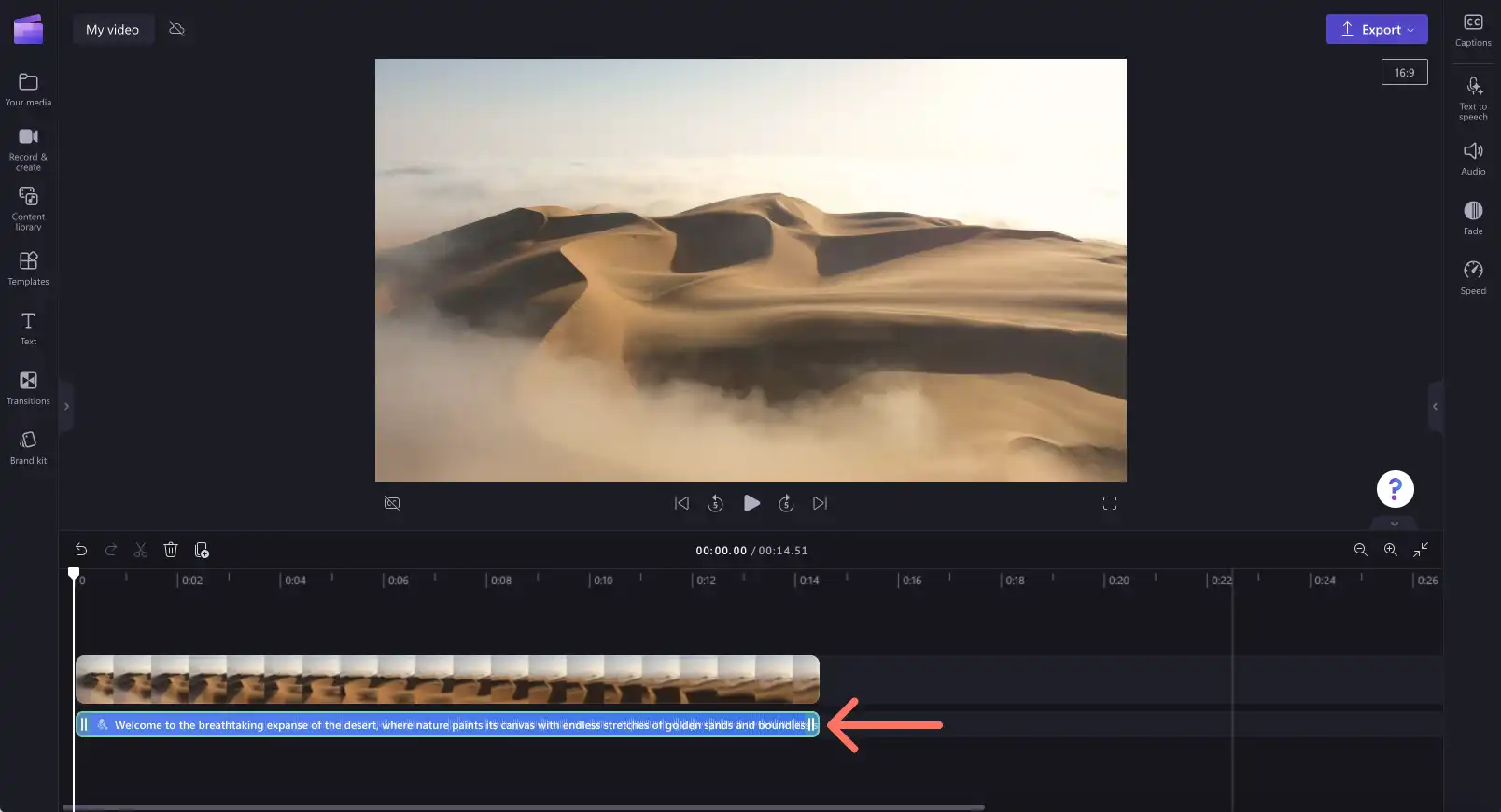Select the desert video clip thumbnail
The width and height of the screenshot is (1501, 812).
tap(447, 679)
